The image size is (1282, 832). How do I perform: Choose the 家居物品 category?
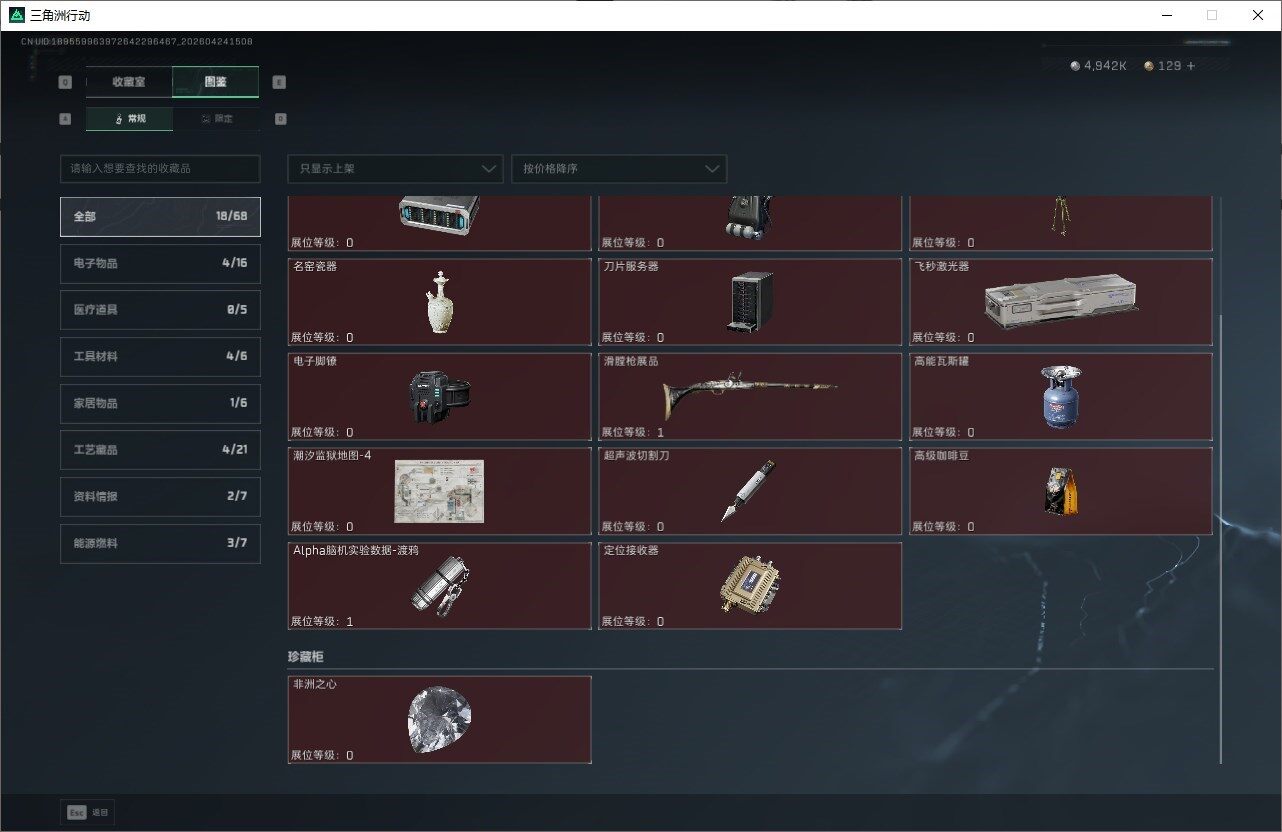click(160, 403)
